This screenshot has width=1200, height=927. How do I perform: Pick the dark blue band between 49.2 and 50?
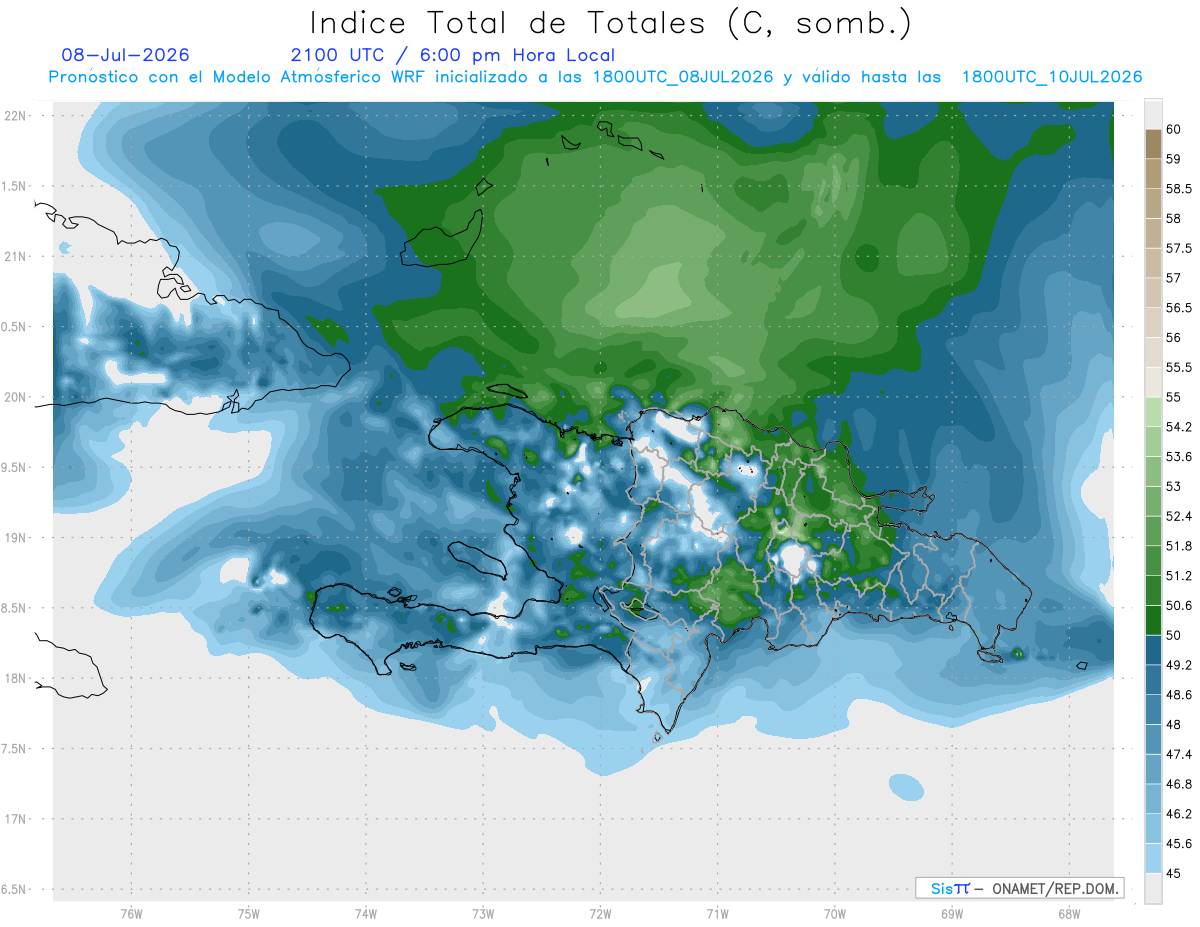pyautogui.click(x=1153, y=651)
